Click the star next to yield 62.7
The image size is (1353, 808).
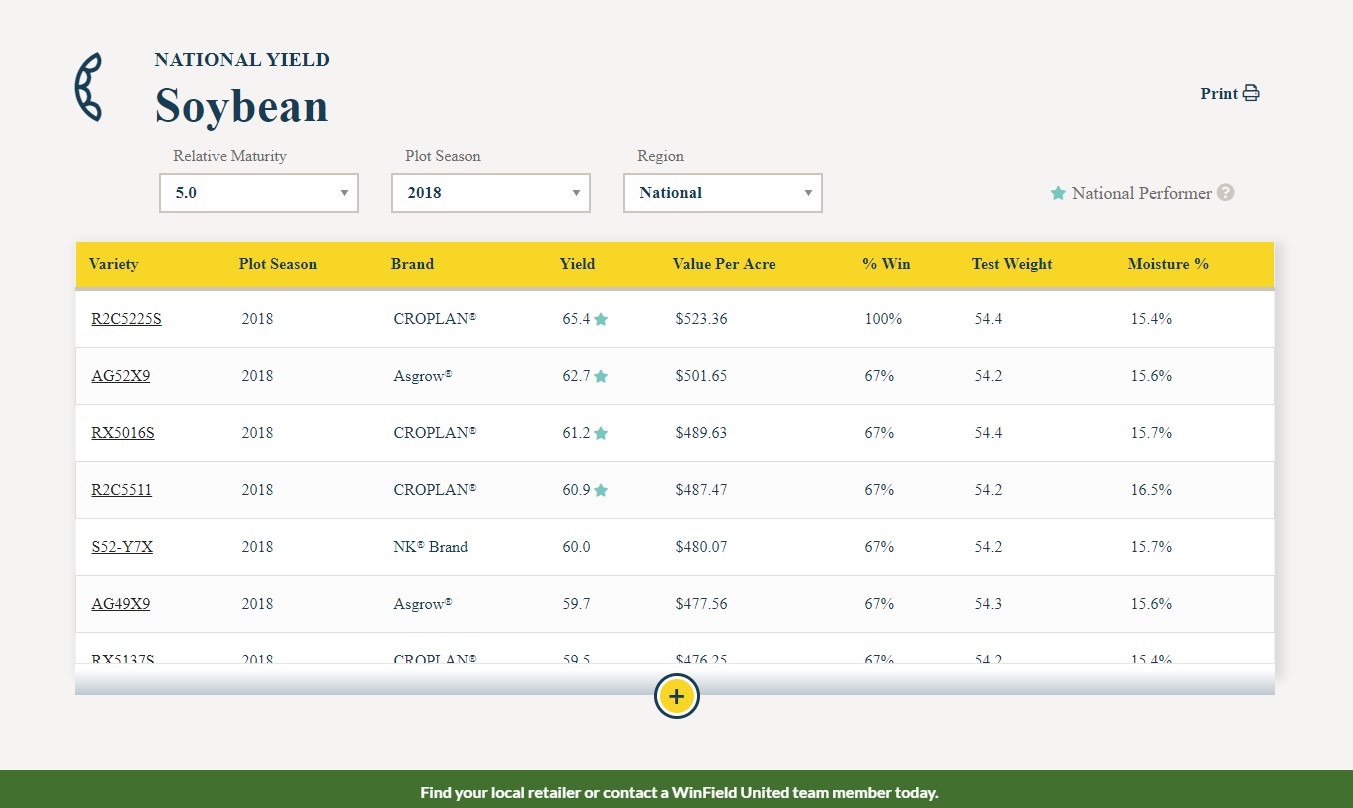pos(601,377)
